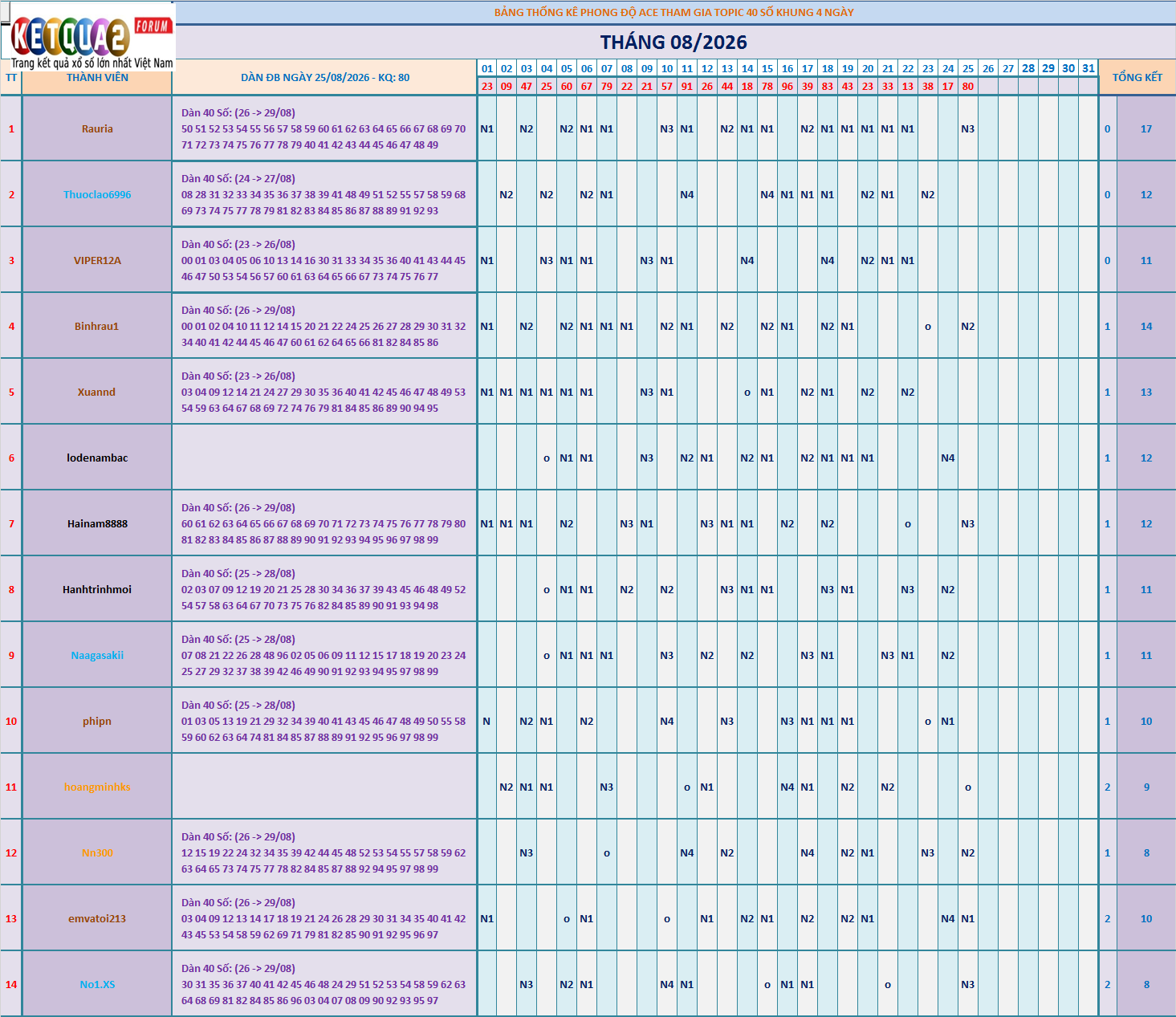Click the N4 cell in hoangminhks's row
This screenshot has height=1017, width=1176.
787,787
